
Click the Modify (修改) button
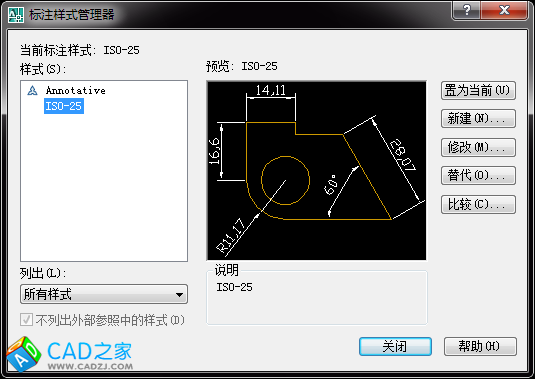click(478, 147)
